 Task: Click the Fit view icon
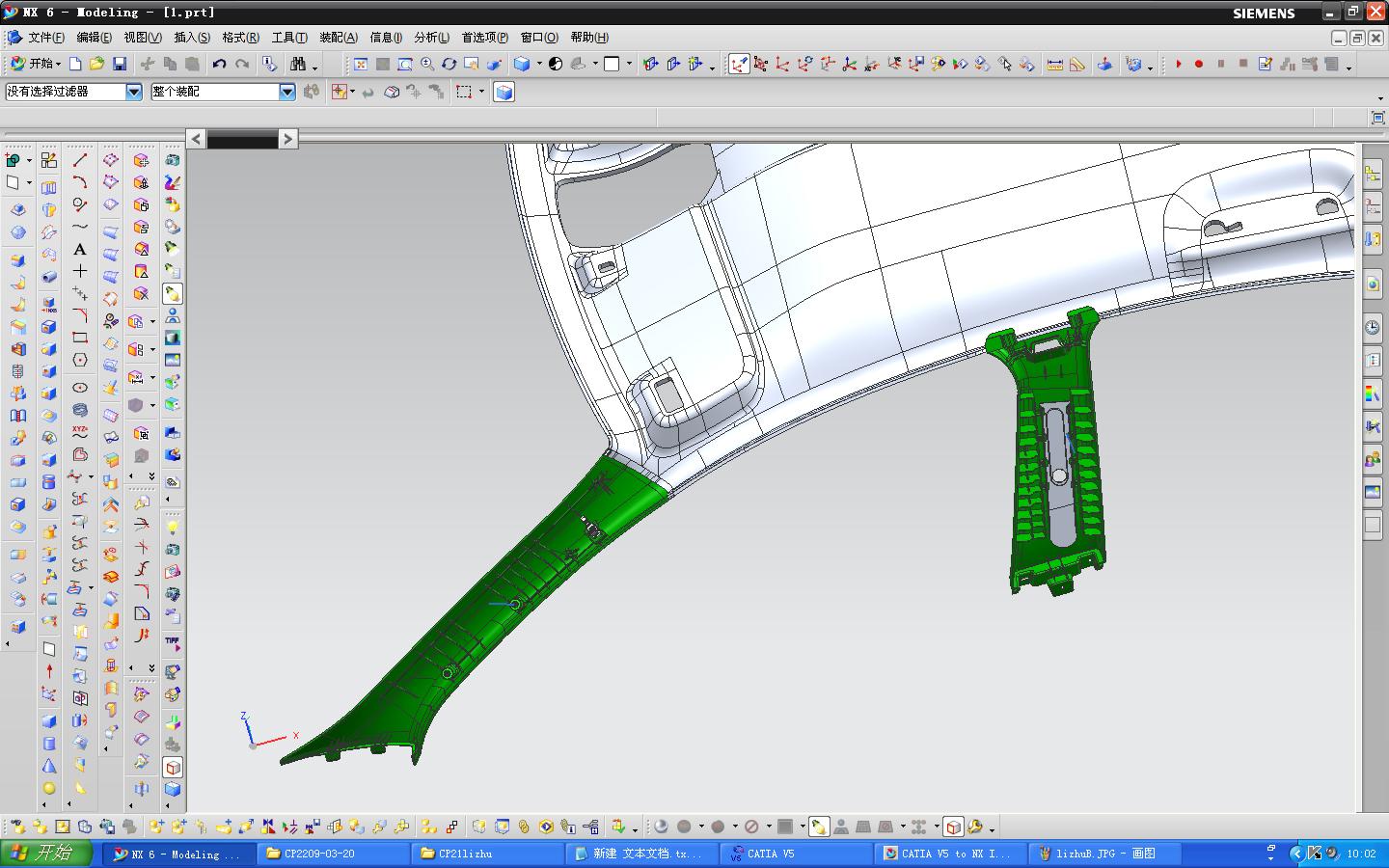361,64
